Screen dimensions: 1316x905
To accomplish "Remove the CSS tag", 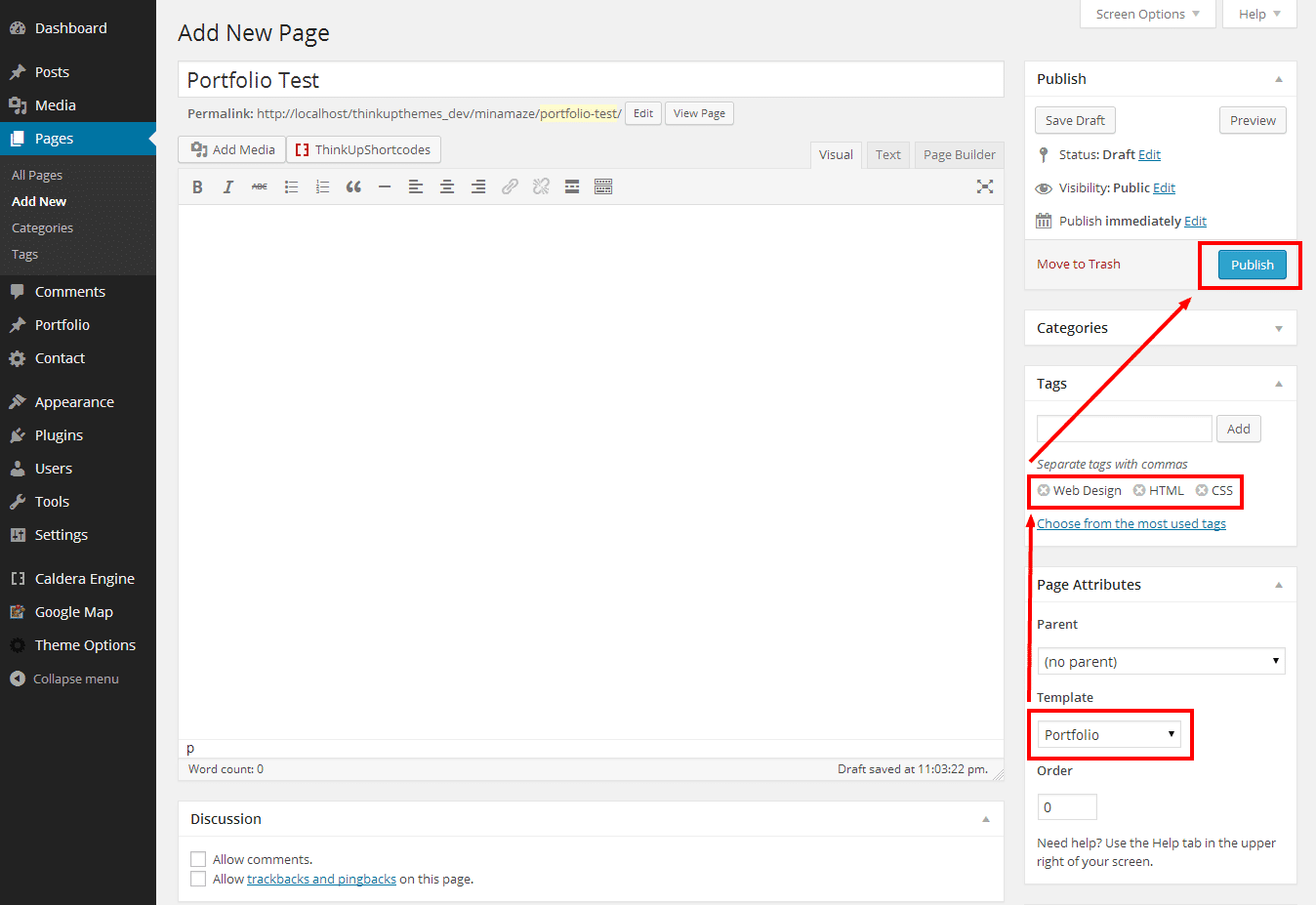I will [x=1202, y=490].
